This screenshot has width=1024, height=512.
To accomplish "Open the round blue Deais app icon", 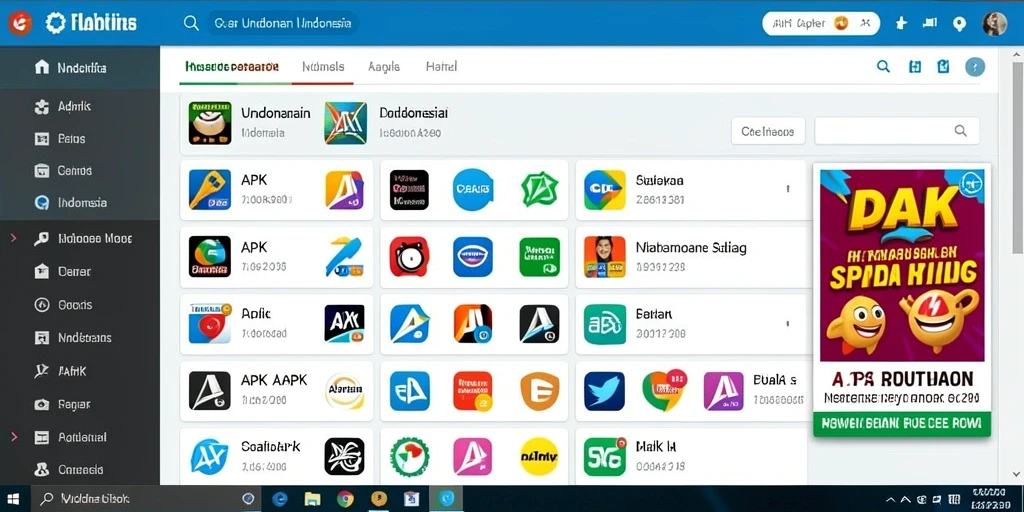I will coord(473,189).
